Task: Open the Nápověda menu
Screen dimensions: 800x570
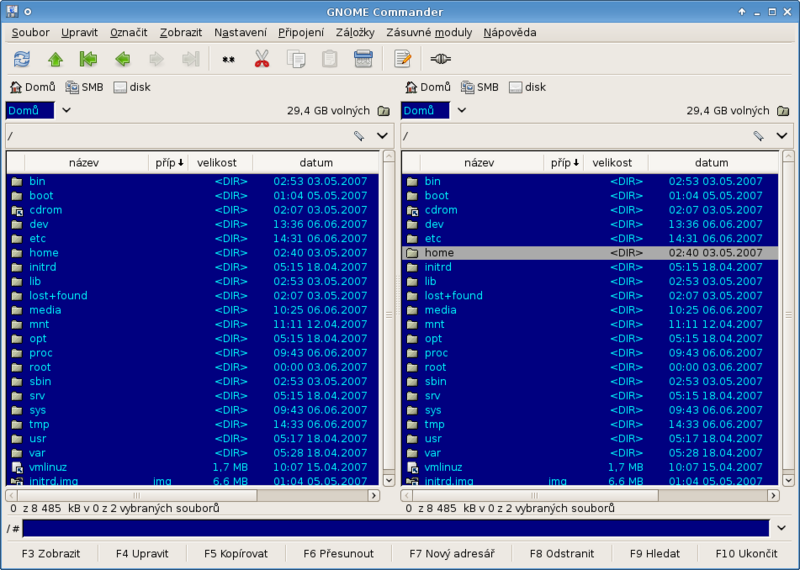Action: 510,33
